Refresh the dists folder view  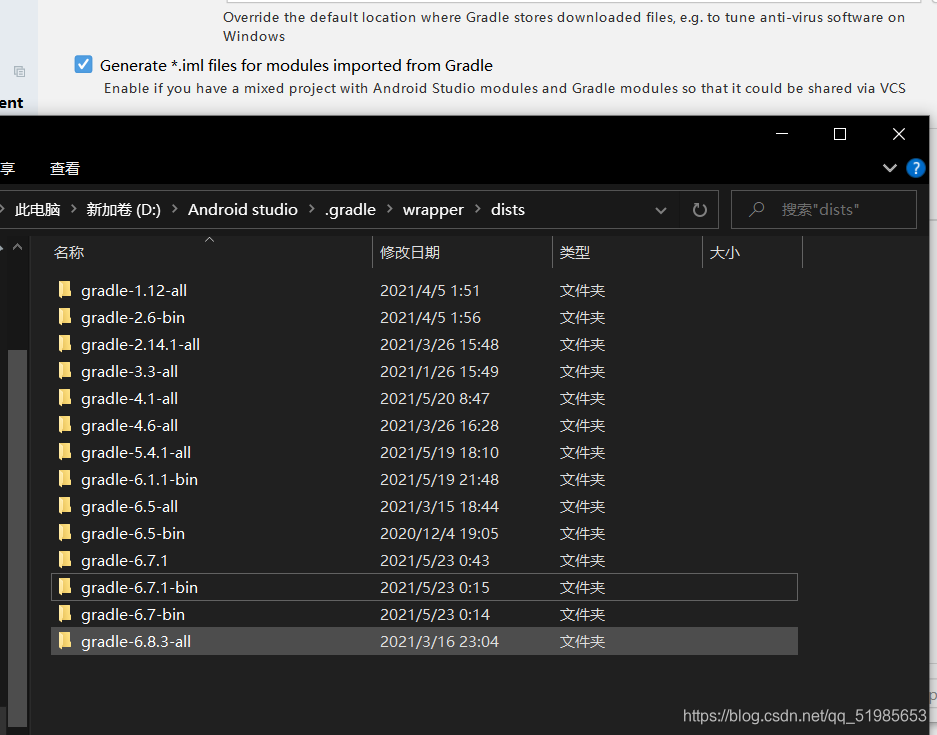coord(699,210)
